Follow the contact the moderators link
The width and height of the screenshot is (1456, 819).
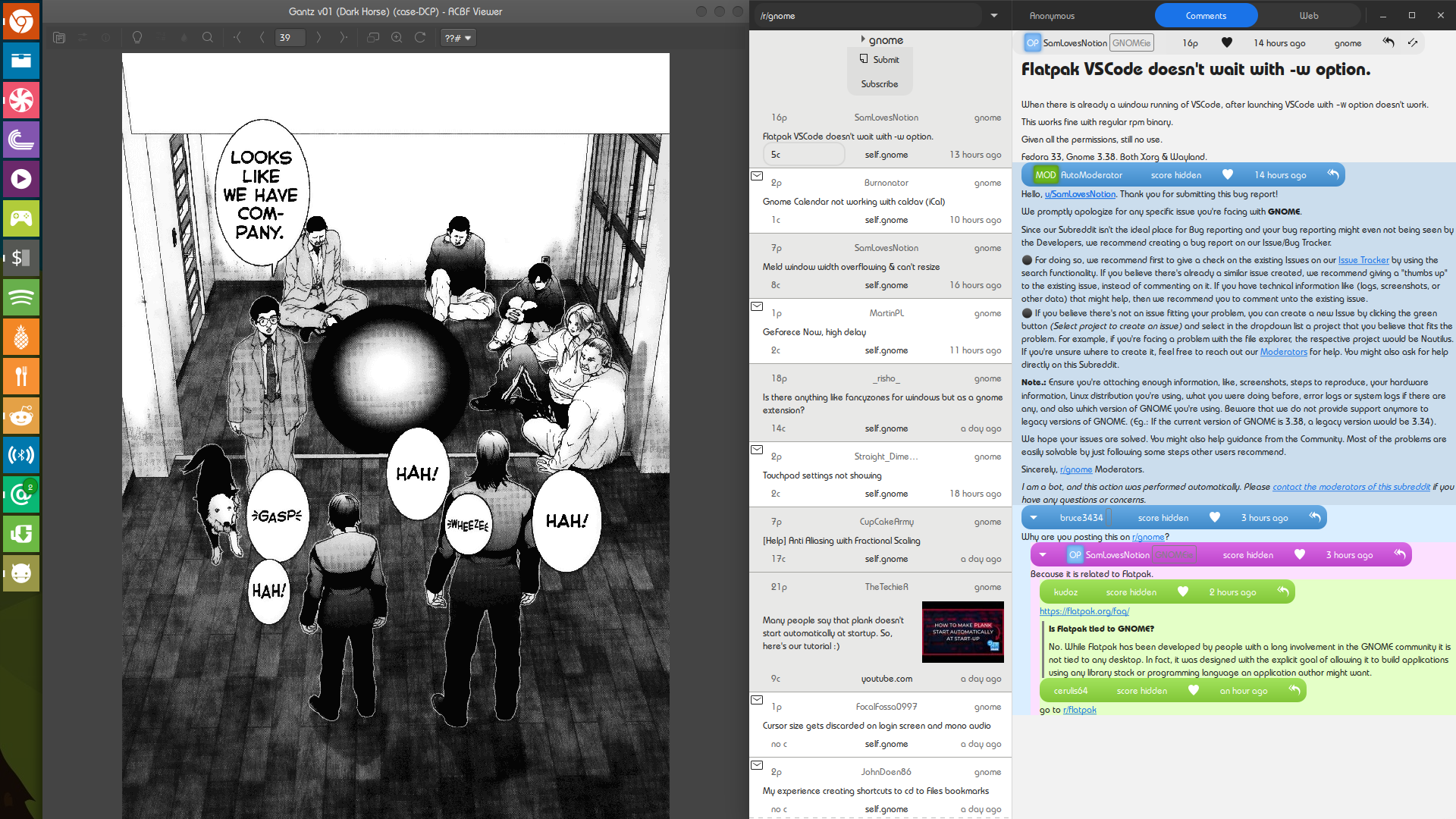(1351, 487)
